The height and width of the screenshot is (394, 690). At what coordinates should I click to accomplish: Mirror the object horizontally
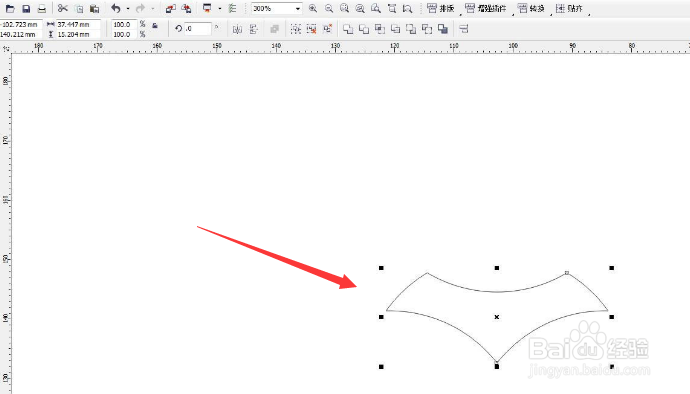point(238,29)
